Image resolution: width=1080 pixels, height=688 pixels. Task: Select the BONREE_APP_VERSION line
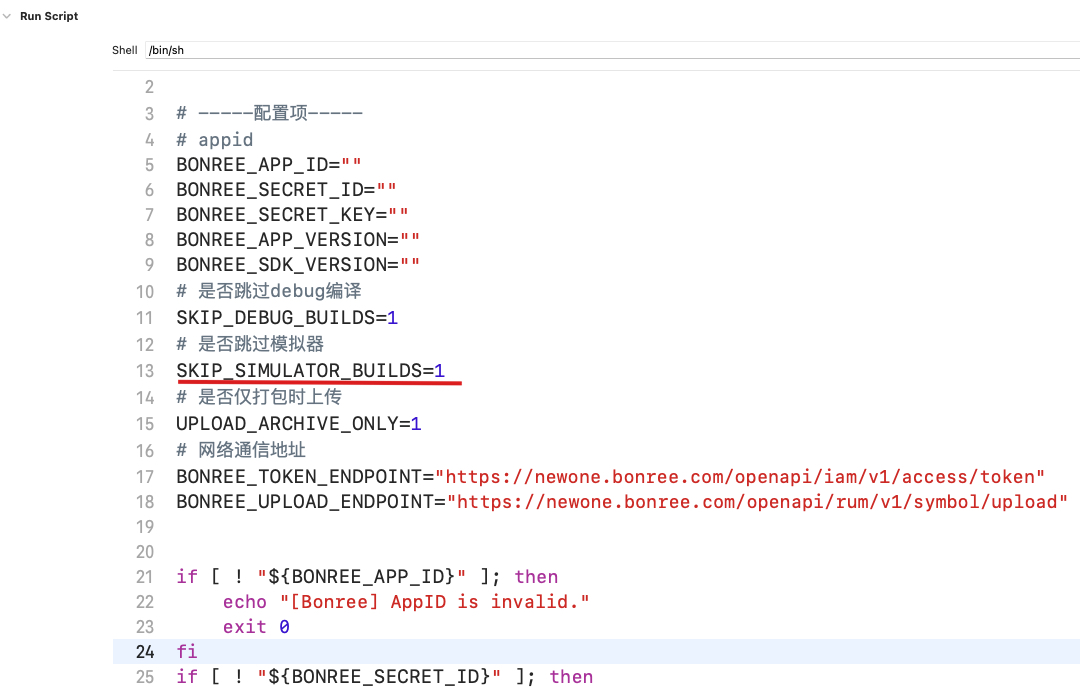[x=298, y=240]
